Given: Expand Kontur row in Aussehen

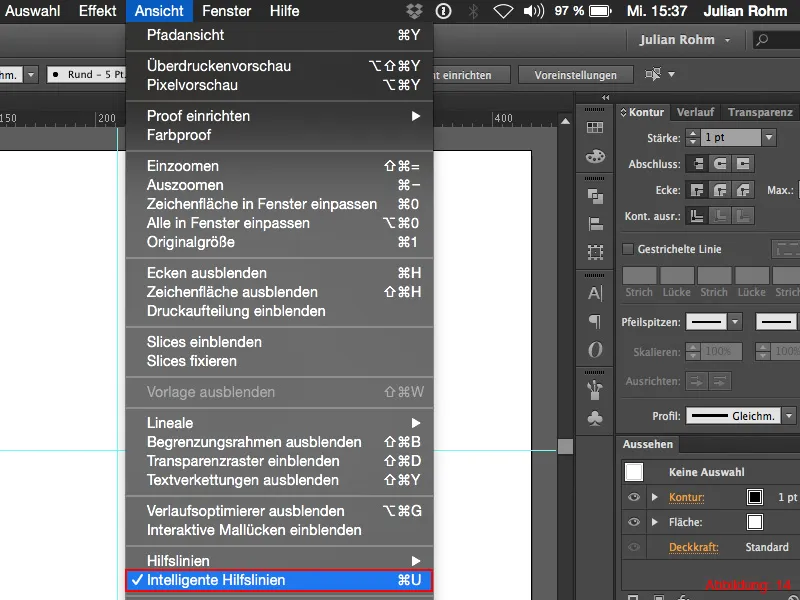Looking at the screenshot, I should tap(655, 497).
